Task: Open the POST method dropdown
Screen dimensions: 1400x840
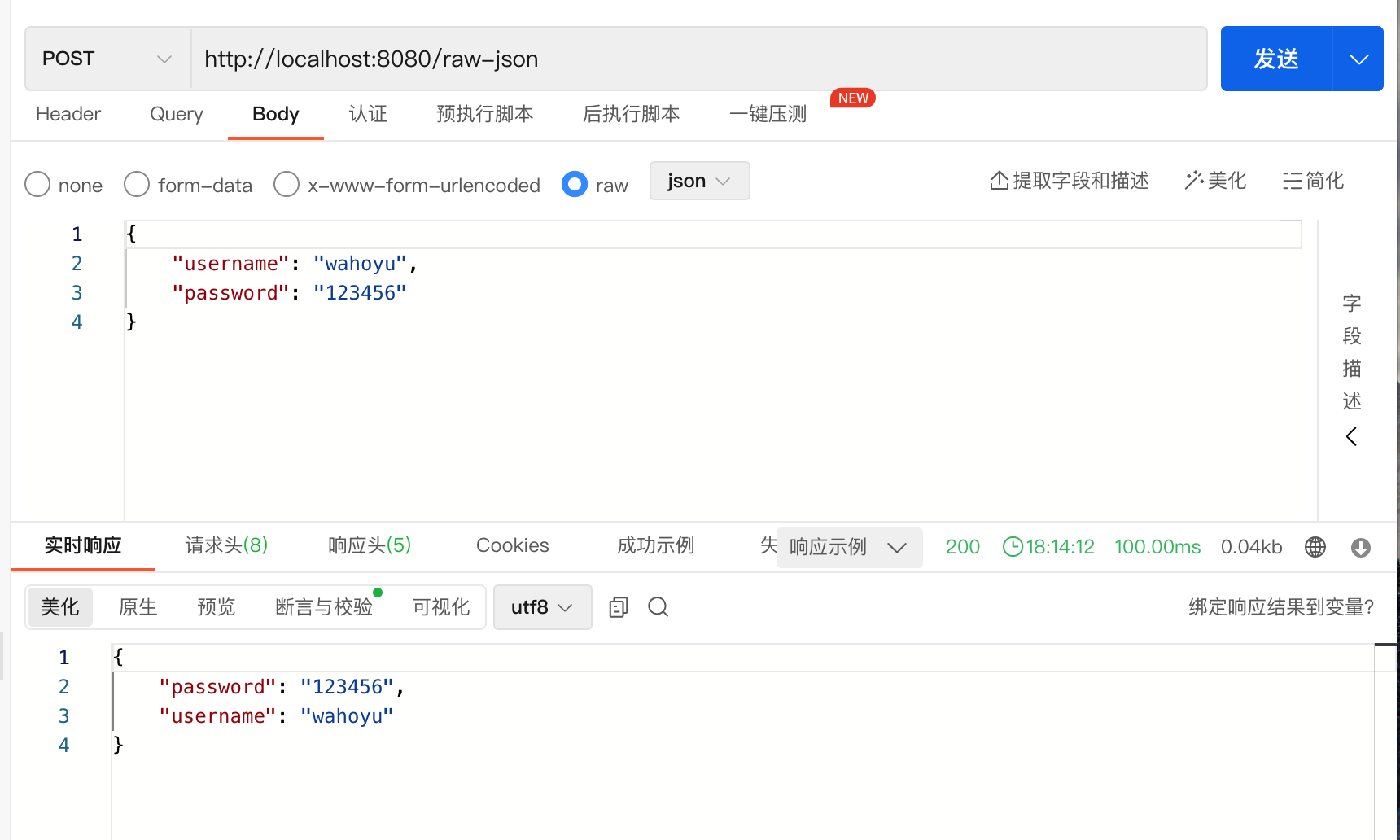Action: (x=108, y=59)
